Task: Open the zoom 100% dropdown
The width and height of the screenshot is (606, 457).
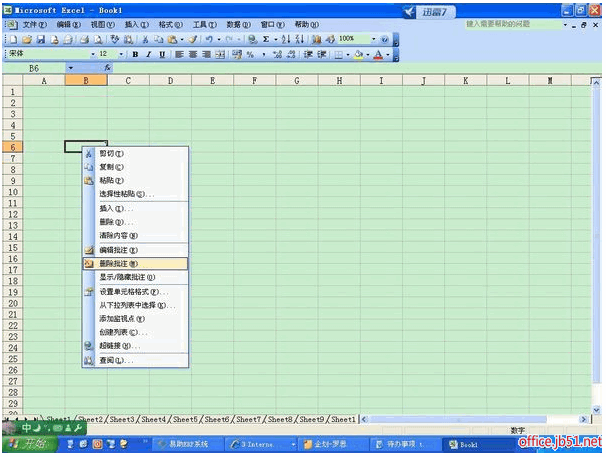Action: (373, 39)
